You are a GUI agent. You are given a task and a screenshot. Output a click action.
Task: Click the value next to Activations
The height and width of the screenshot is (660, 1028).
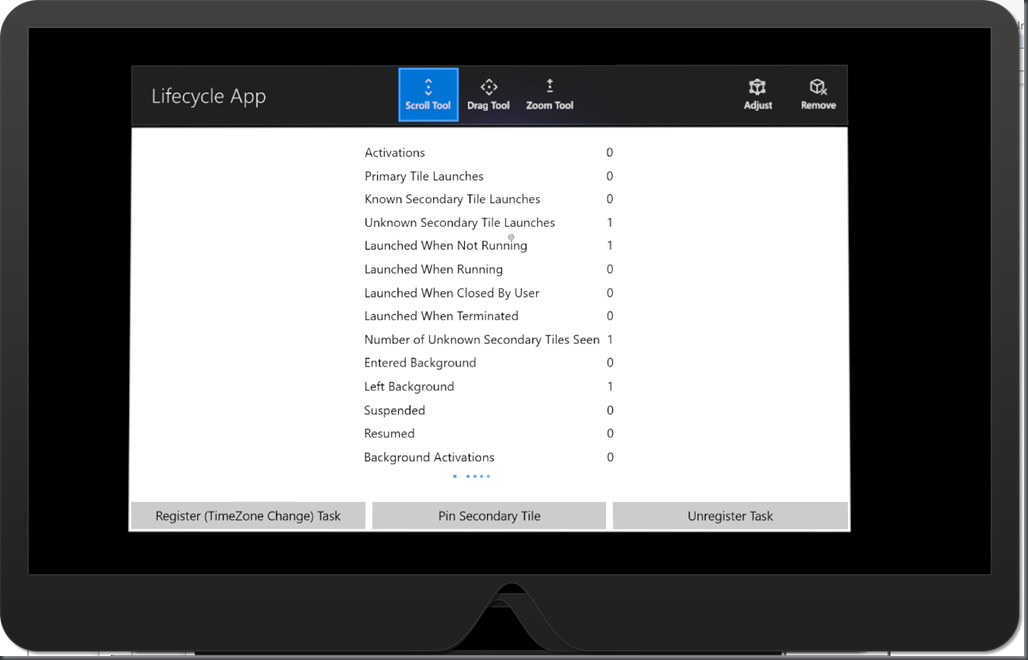click(x=610, y=153)
